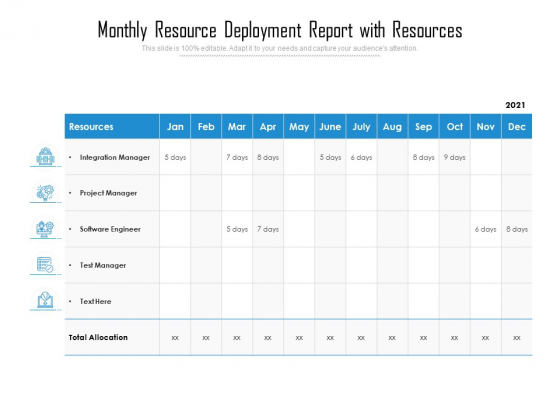The height and width of the screenshot is (420, 560).
Task: Click Total Allocation xx under June
Action: coord(330,338)
